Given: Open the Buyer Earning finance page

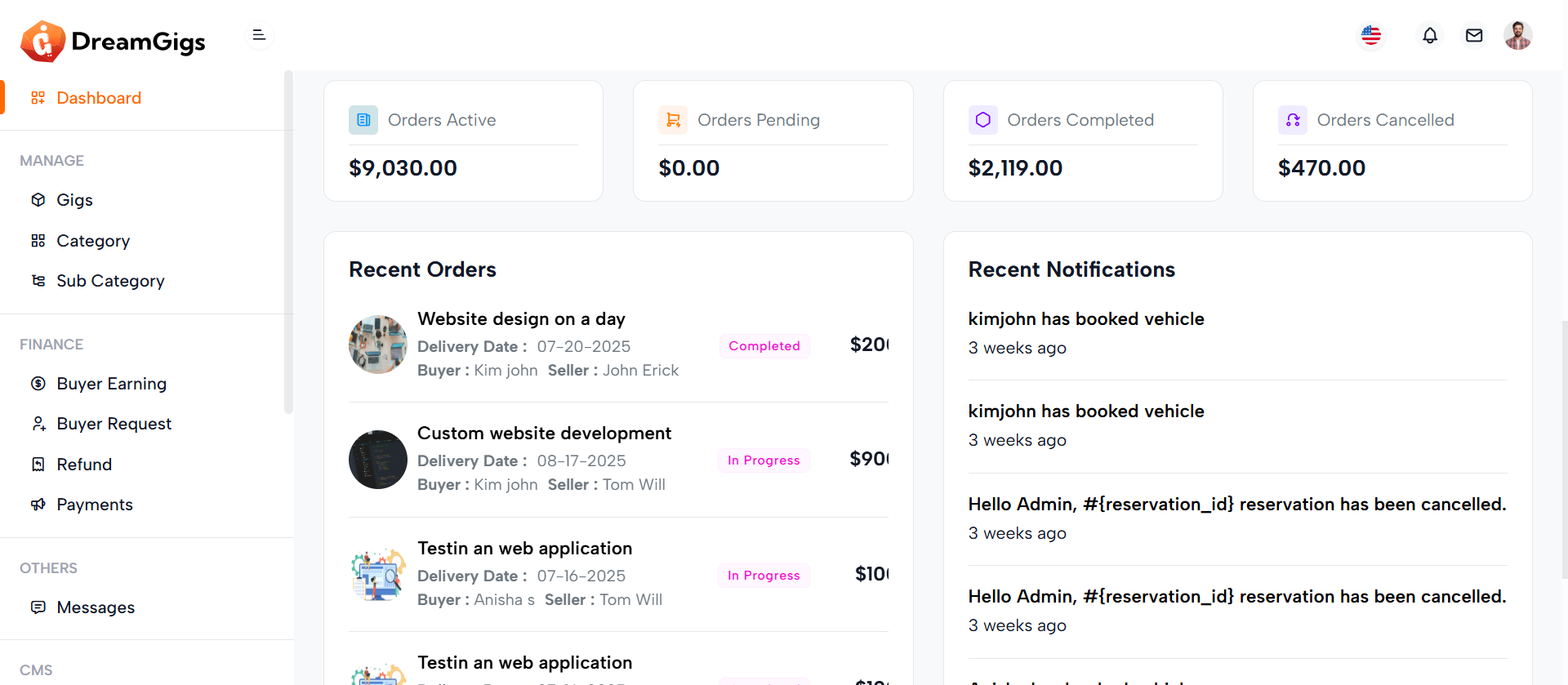Looking at the screenshot, I should click(111, 384).
